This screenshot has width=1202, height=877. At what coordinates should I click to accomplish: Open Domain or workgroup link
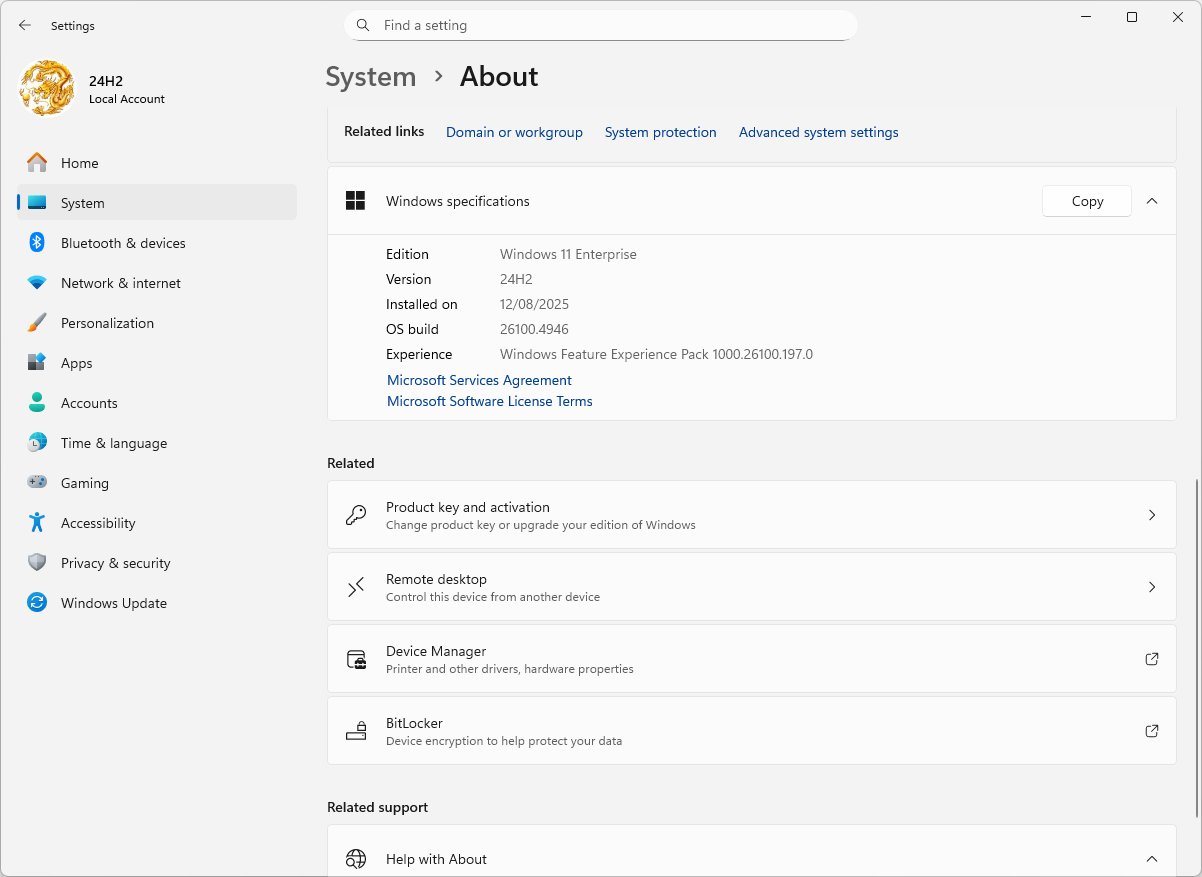[514, 132]
